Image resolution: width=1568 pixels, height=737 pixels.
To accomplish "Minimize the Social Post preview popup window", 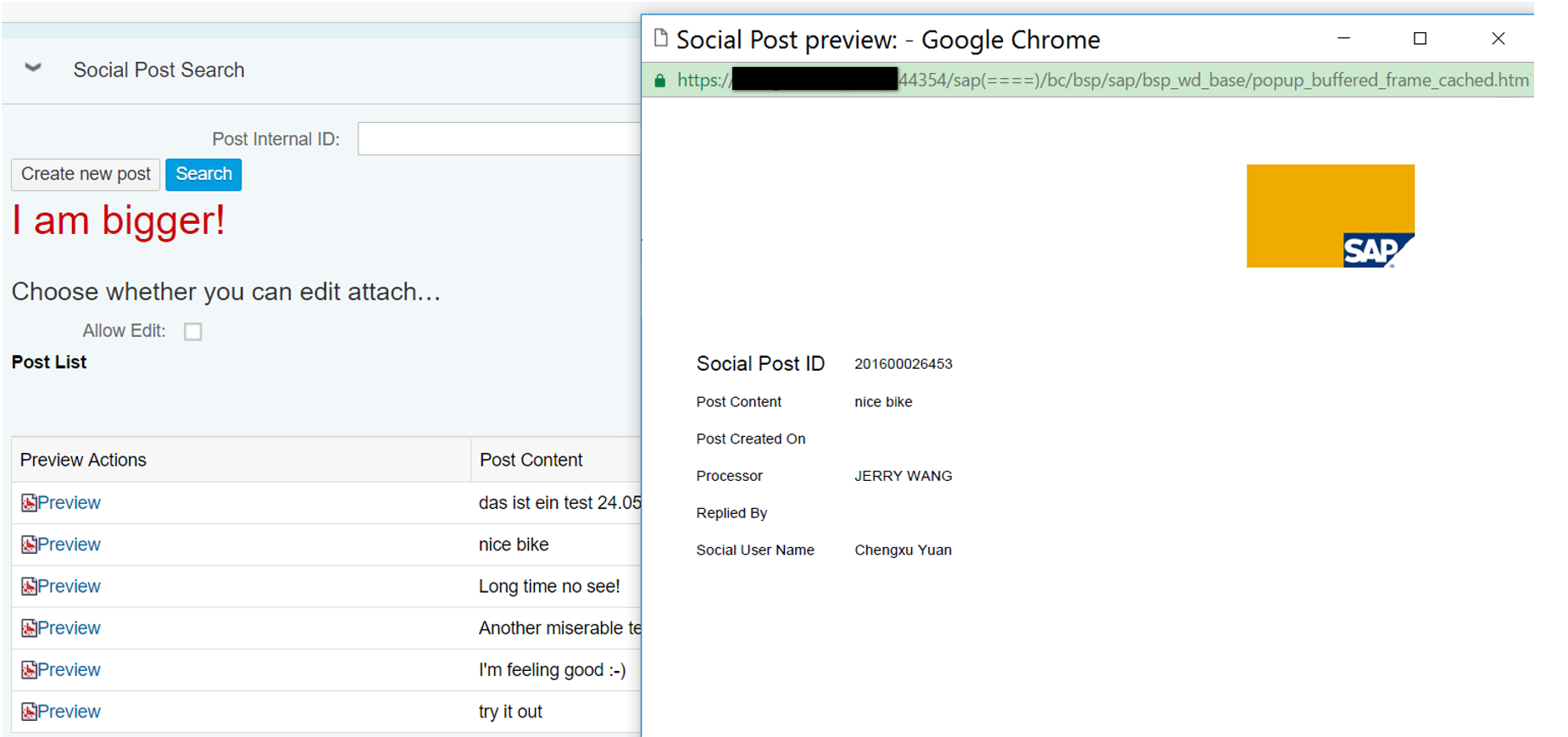I will [1343, 38].
